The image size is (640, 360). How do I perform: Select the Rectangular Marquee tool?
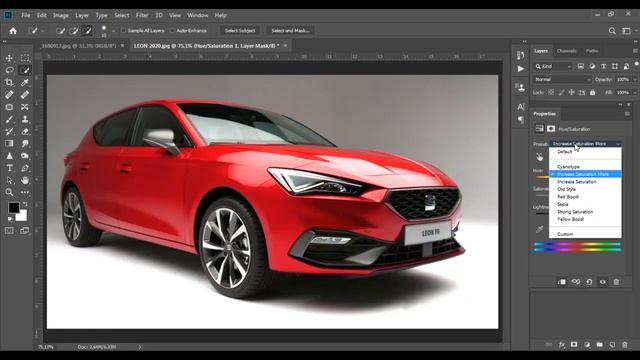25,58
